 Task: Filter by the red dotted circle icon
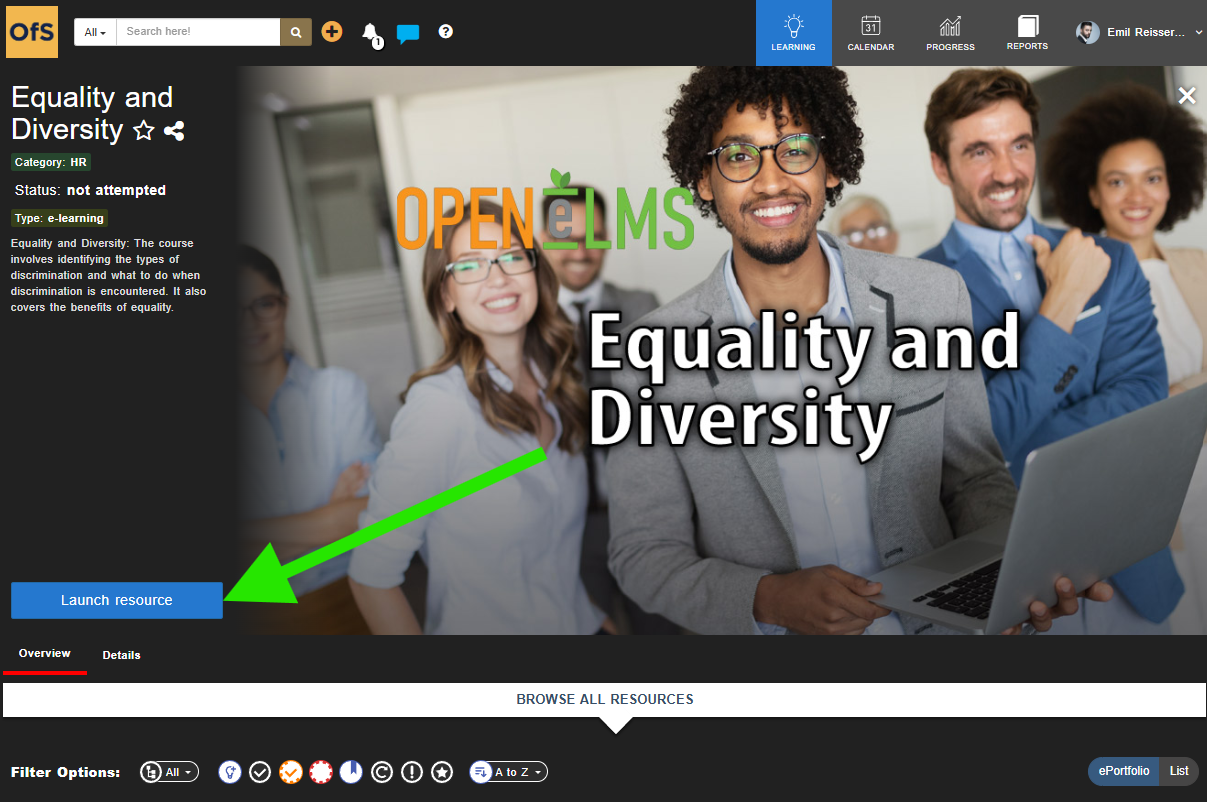(321, 772)
